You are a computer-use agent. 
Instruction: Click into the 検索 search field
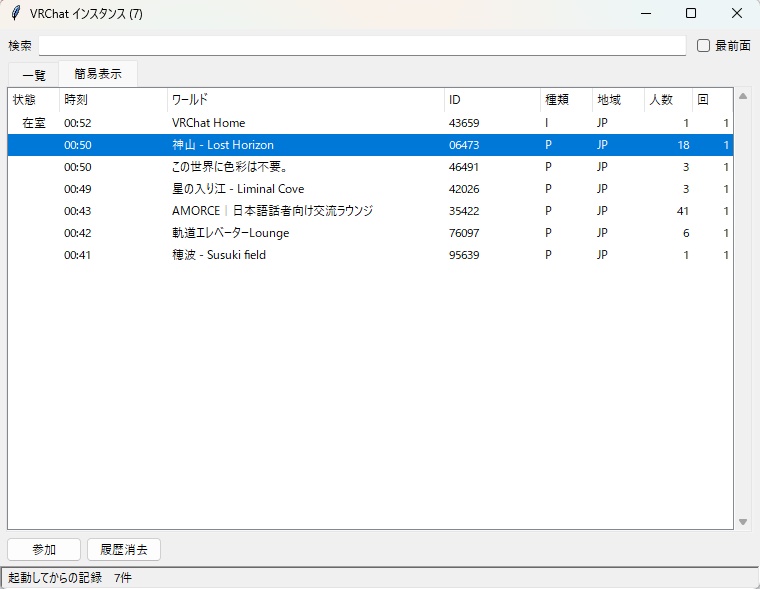pos(362,46)
